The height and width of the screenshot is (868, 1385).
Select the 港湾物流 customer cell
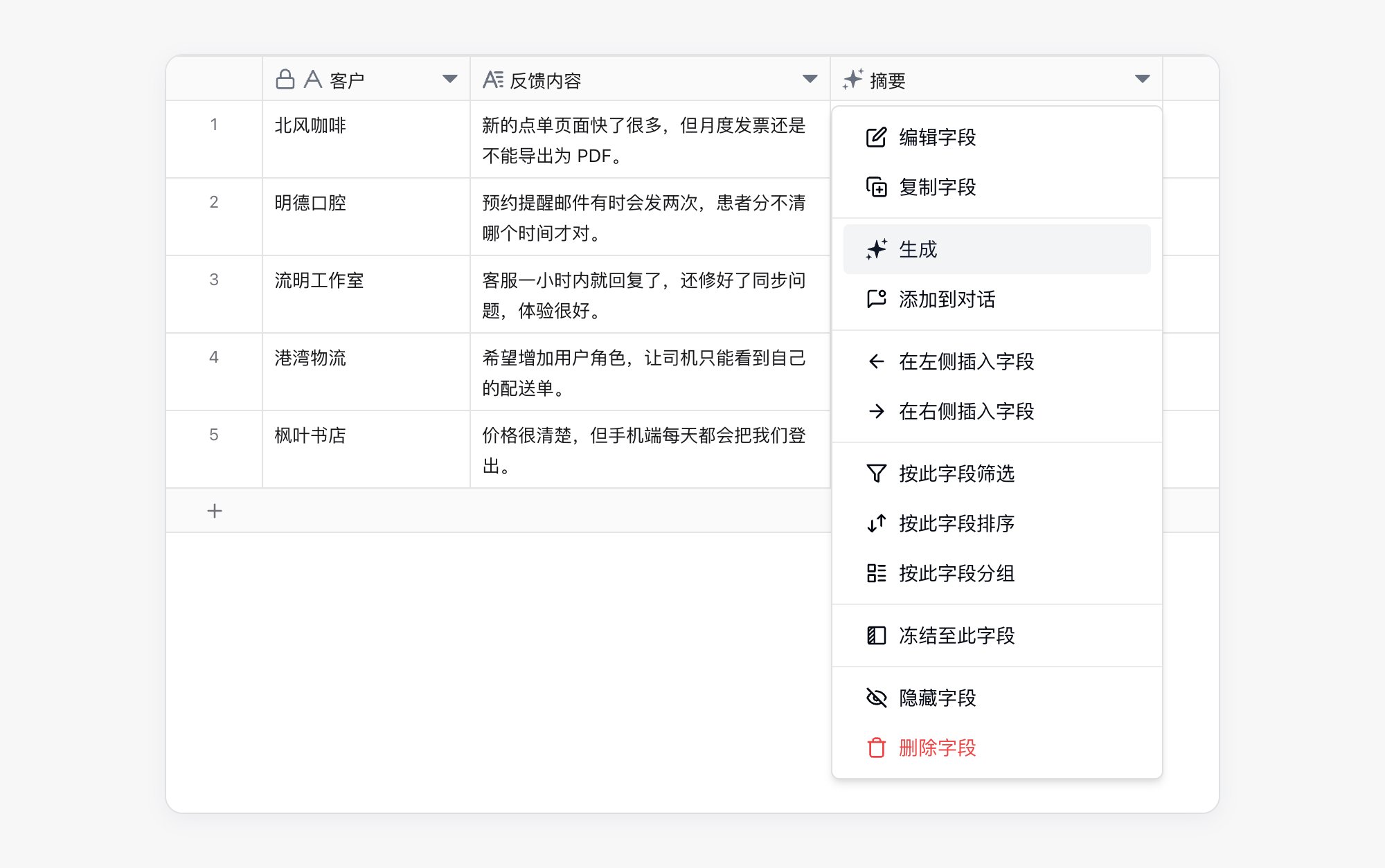click(366, 372)
